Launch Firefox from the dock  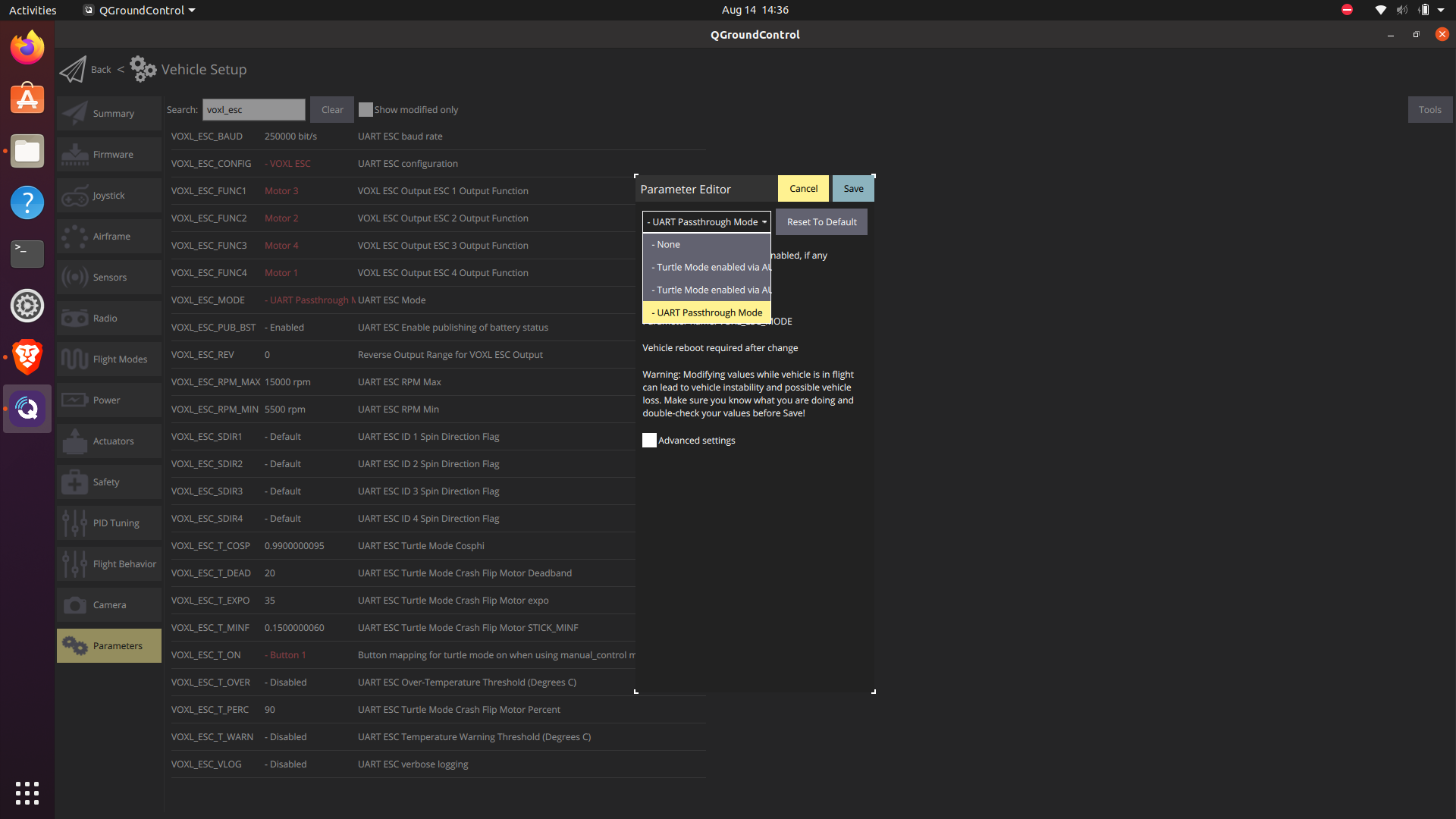click(x=27, y=48)
